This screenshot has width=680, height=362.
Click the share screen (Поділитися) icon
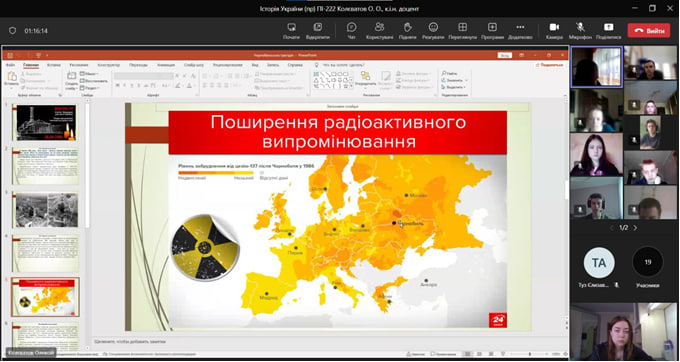coord(608,31)
